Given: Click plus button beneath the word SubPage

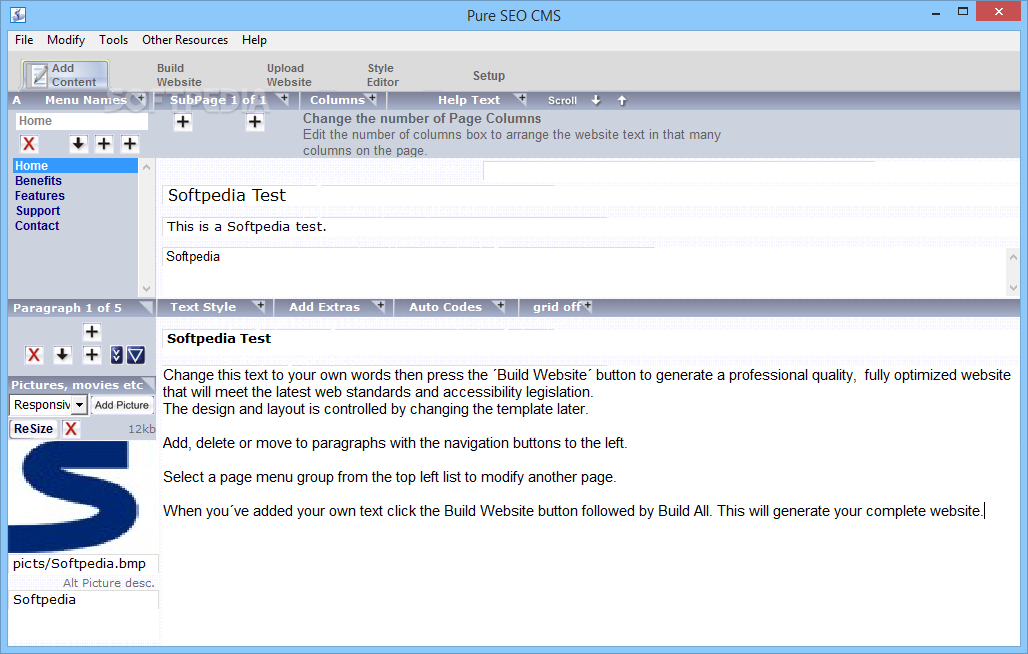Looking at the screenshot, I should coord(183,122).
